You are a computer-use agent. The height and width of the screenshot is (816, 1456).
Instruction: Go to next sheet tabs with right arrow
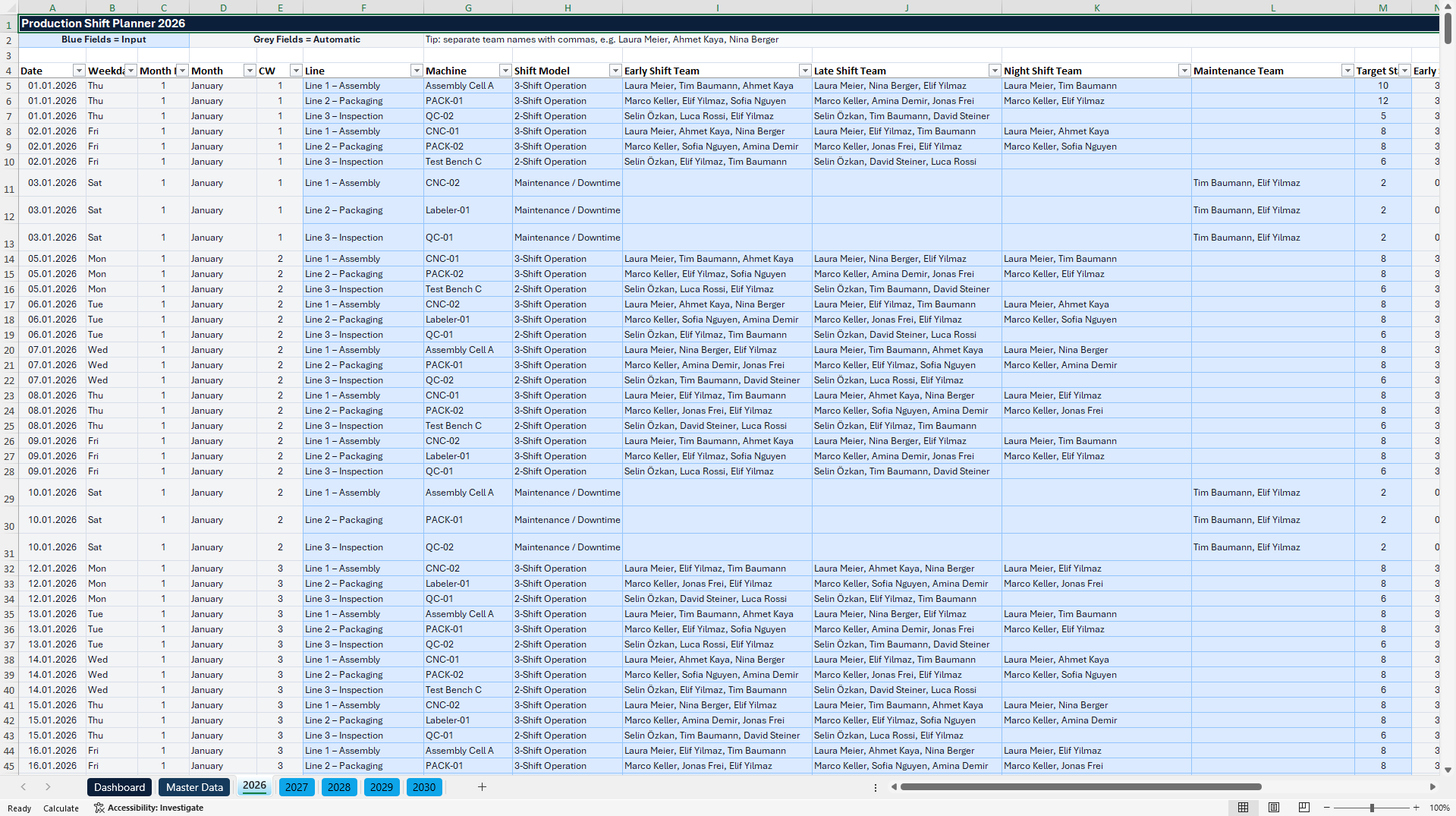[48, 787]
